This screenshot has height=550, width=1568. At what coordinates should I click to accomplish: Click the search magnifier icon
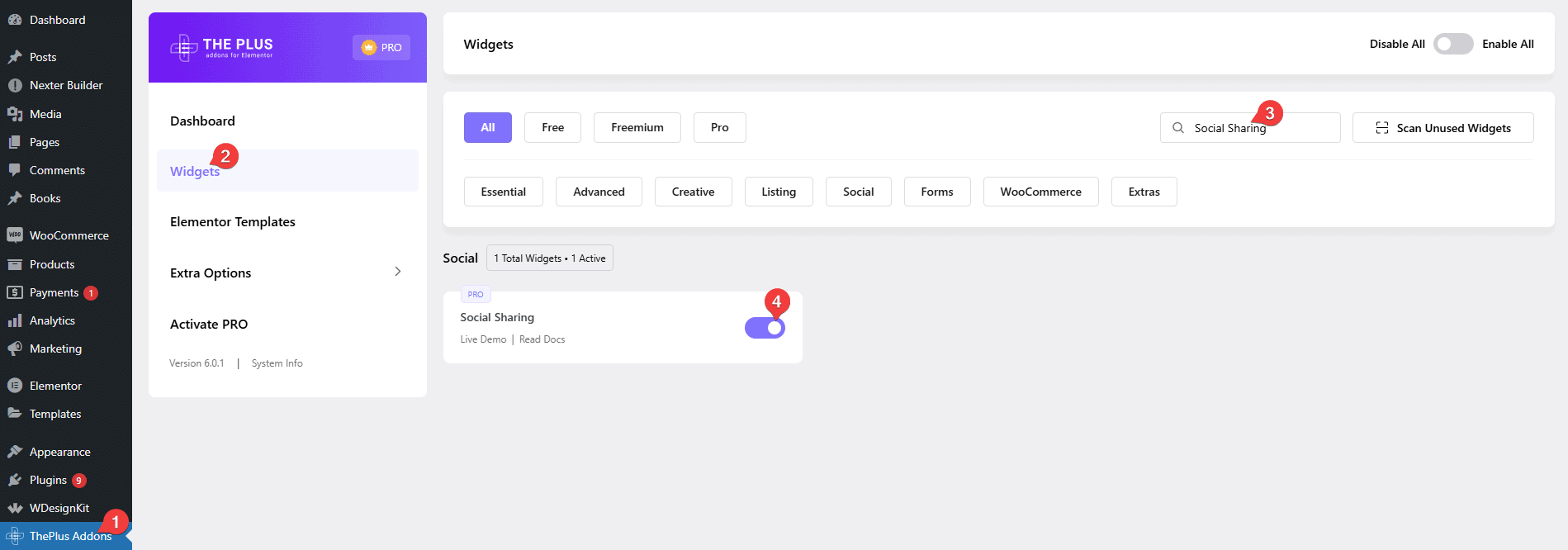pyautogui.click(x=1178, y=128)
